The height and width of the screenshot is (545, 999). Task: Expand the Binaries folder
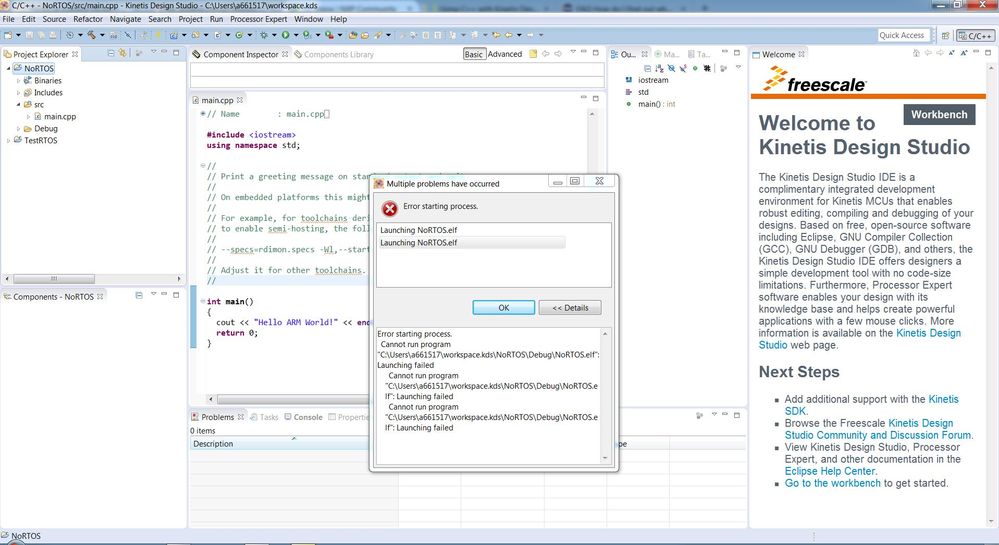coord(18,81)
